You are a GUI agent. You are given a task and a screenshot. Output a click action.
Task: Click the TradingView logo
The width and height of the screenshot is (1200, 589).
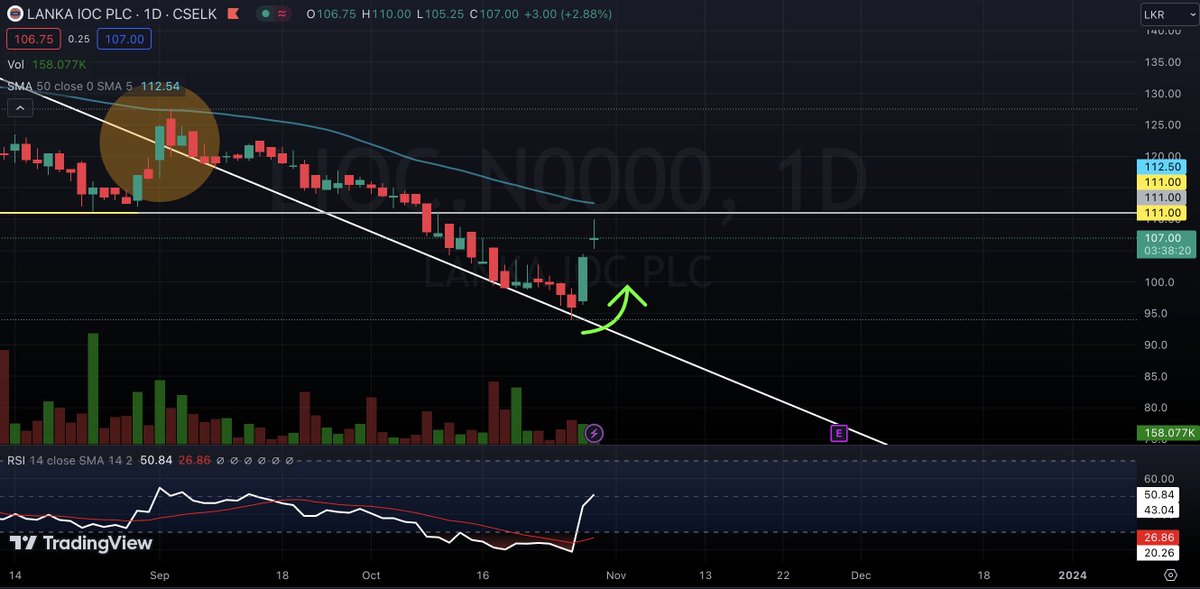pyautogui.click(x=81, y=543)
